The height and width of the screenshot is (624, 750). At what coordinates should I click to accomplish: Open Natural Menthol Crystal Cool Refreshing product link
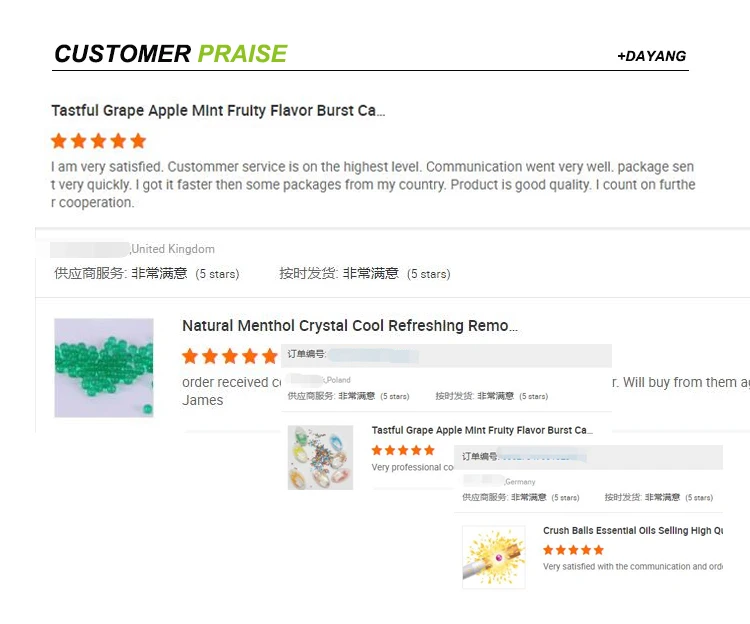(x=350, y=326)
